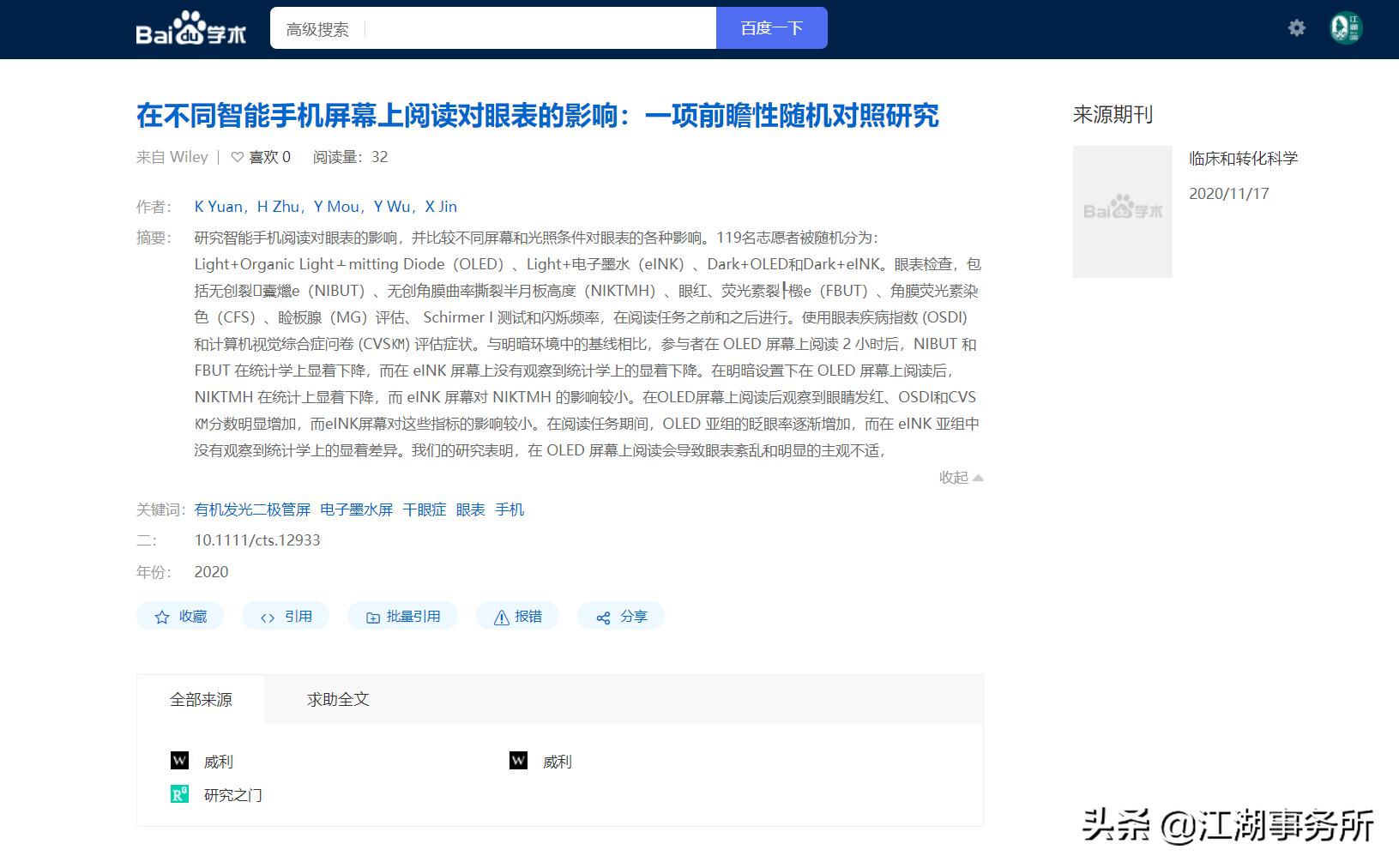Switch to the 全部来源 tab

(x=202, y=699)
